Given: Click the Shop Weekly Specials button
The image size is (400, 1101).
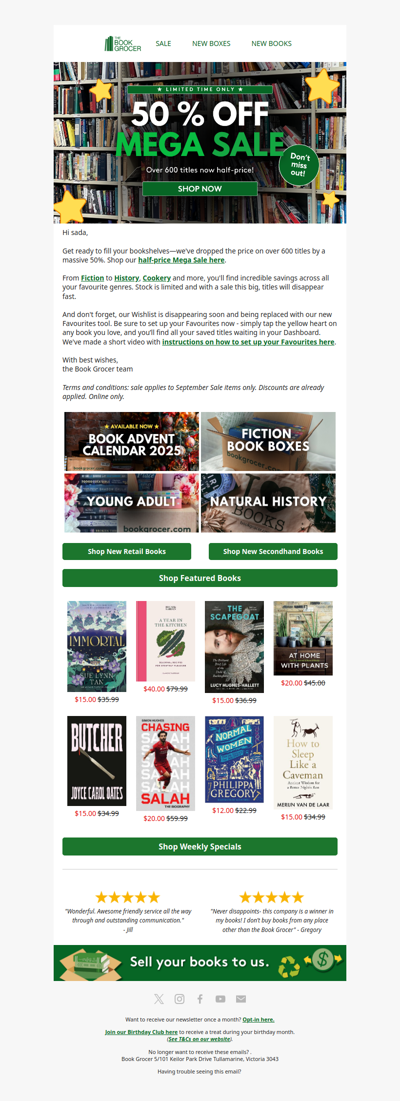Looking at the screenshot, I should pos(200,846).
